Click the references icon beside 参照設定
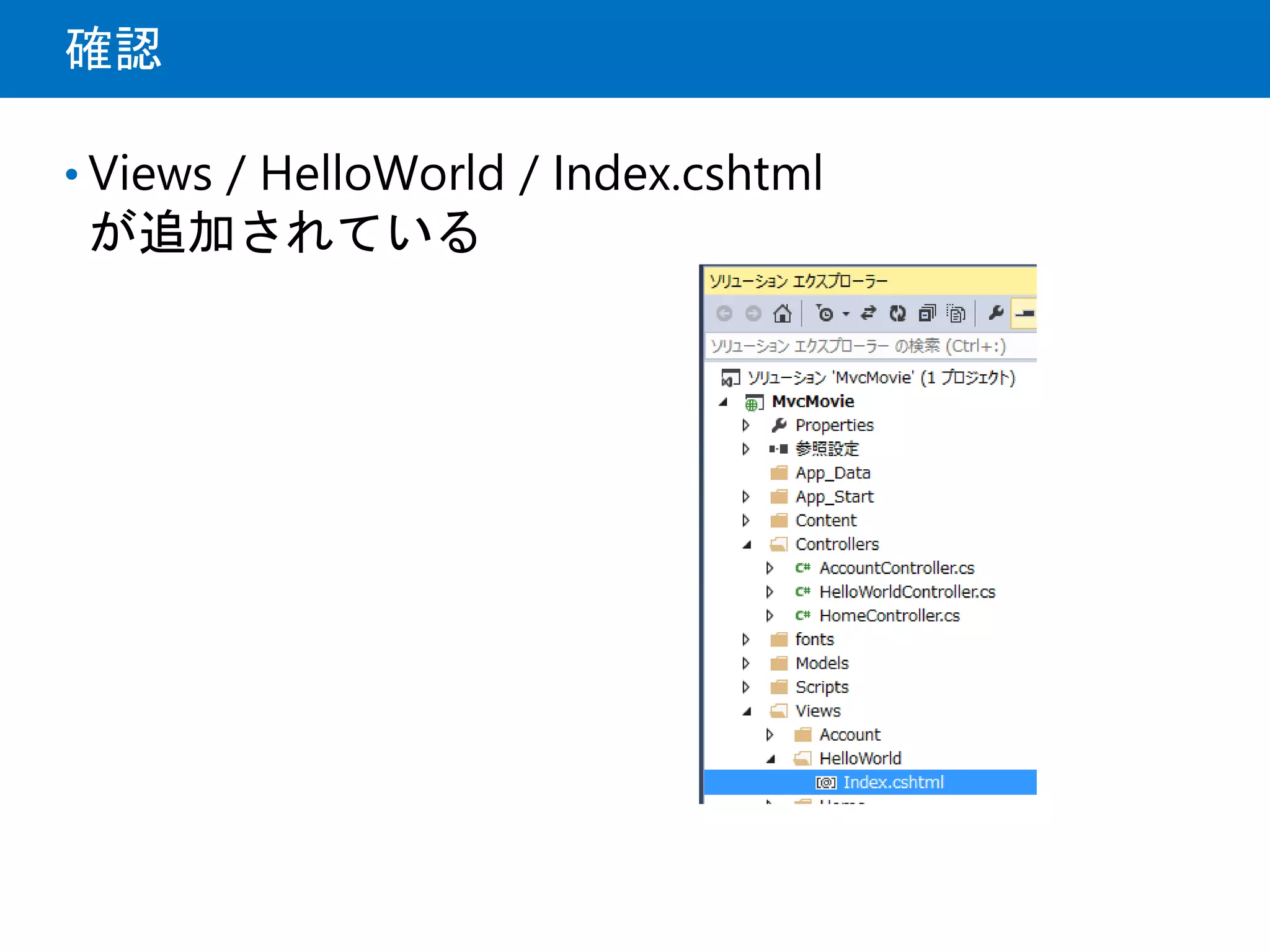Screen dimensions: 1270x952 pyautogui.click(x=779, y=449)
